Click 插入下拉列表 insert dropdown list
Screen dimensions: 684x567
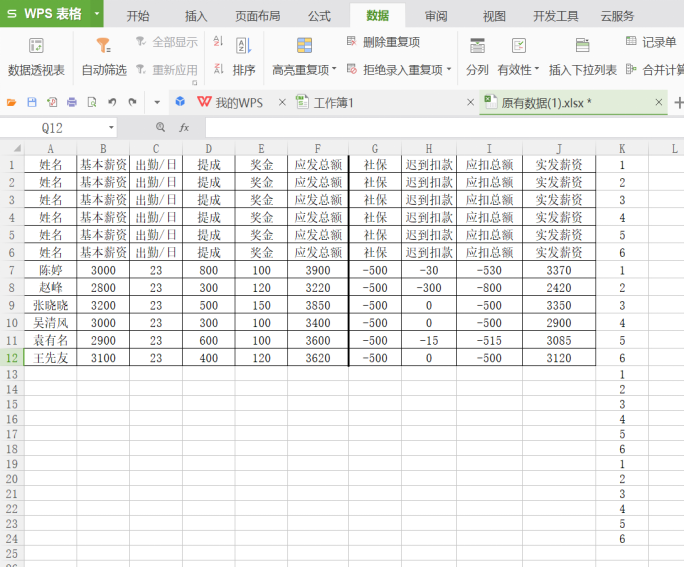pyautogui.click(x=582, y=70)
